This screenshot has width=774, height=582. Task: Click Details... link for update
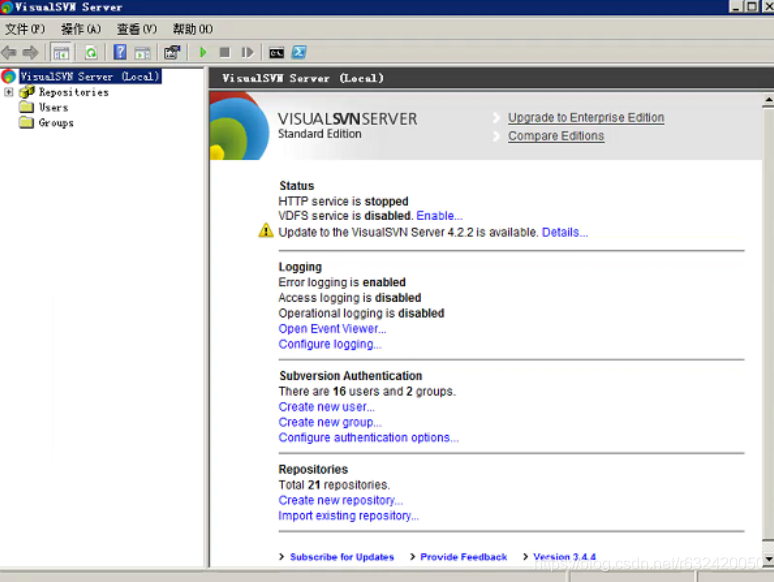[565, 232]
